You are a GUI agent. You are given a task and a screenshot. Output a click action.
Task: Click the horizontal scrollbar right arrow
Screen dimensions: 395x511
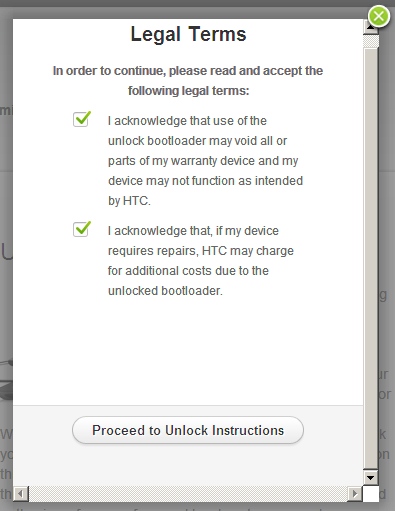(x=355, y=493)
